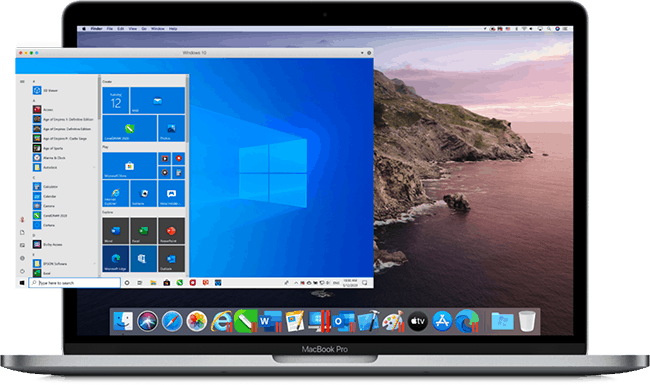Open the Movies & TV small tile
This screenshot has height=385, width=650.
165,159
